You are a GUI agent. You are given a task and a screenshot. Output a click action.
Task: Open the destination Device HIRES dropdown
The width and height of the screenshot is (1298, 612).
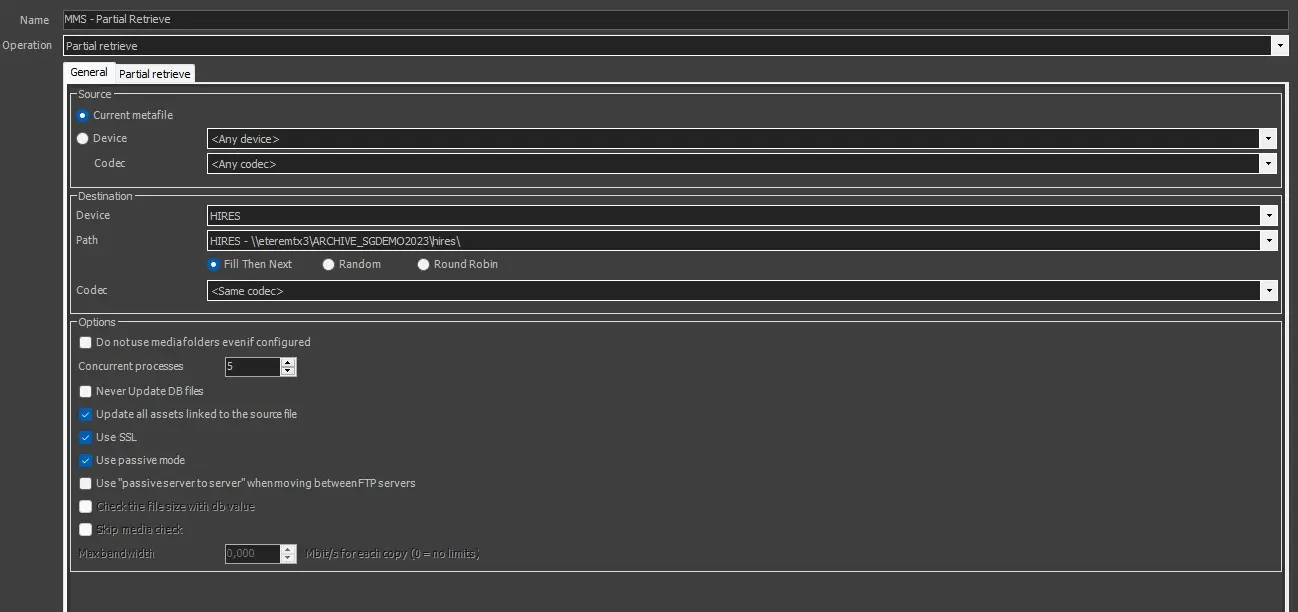(x=1268, y=216)
